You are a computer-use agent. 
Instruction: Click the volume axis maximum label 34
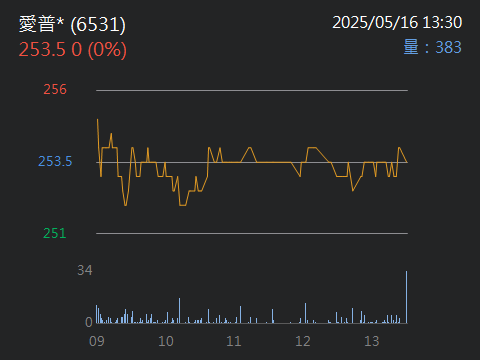point(85,270)
